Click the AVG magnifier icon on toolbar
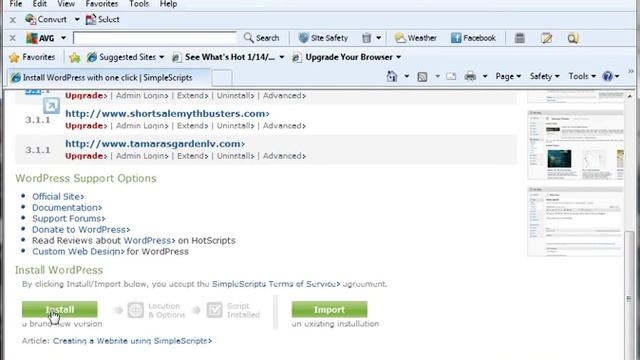Screen dimensions: 640x360 [x=573, y=38]
